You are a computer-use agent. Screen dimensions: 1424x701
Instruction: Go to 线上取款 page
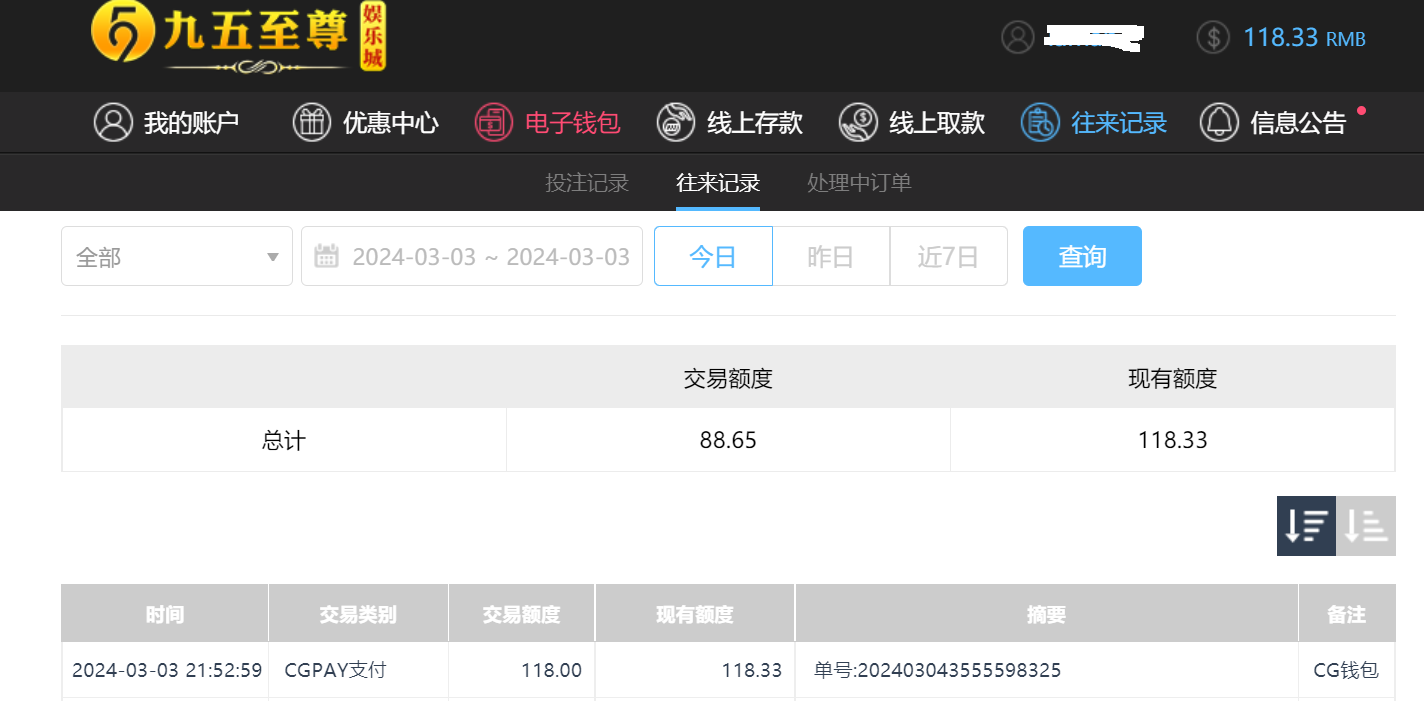[911, 122]
